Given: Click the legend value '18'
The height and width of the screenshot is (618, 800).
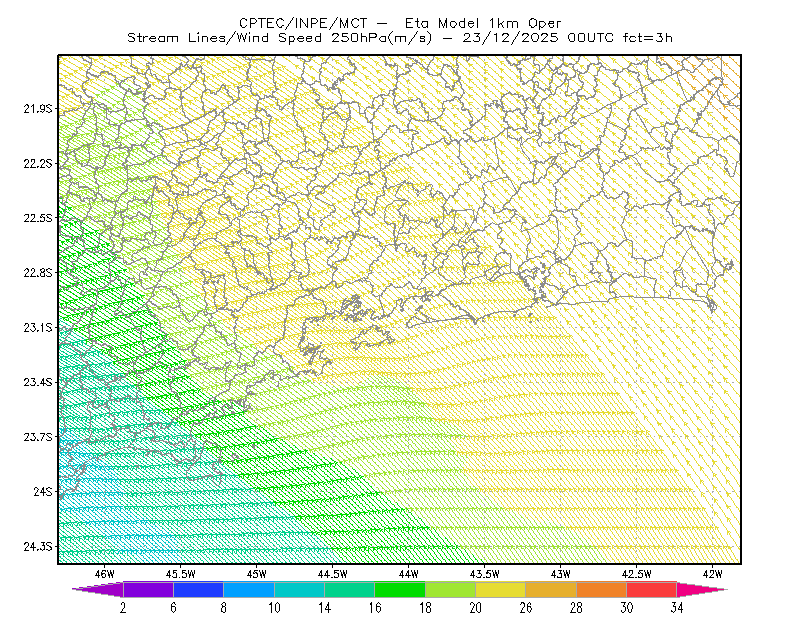Looking at the screenshot, I should pyautogui.click(x=425, y=608).
